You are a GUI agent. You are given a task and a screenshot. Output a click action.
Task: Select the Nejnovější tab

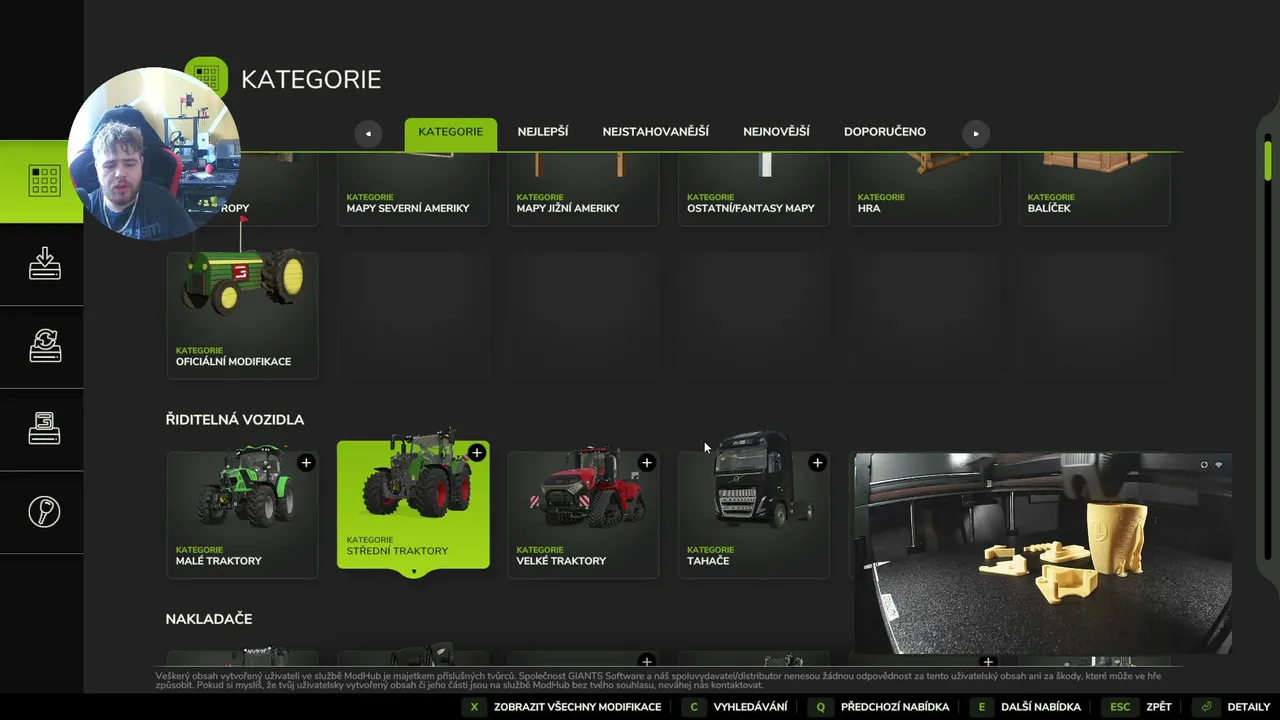pyautogui.click(x=776, y=132)
